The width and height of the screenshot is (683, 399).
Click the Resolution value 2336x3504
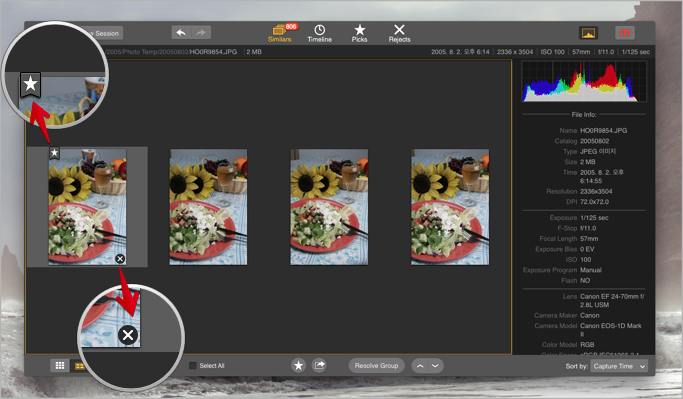pyautogui.click(x=596, y=191)
